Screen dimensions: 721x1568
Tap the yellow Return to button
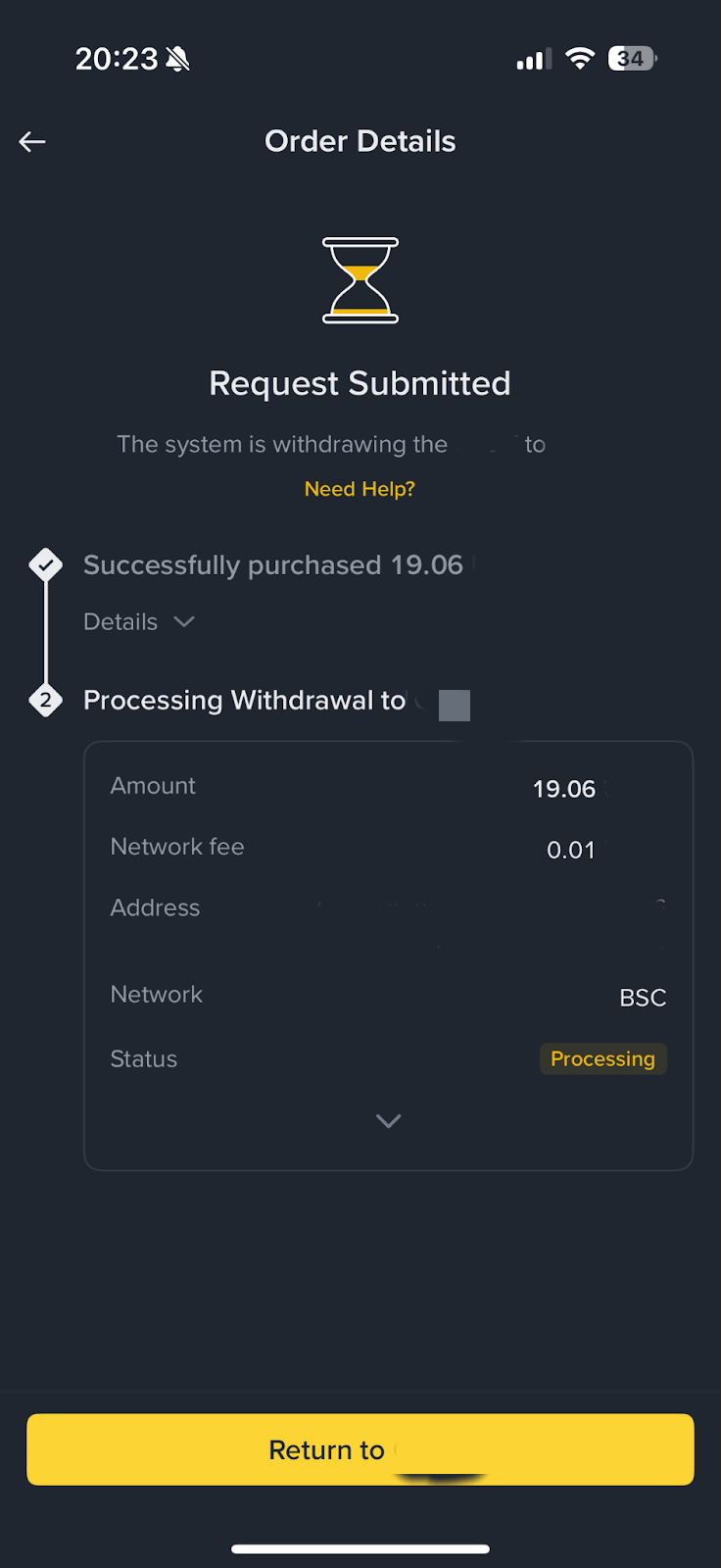[x=360, y=1449]
